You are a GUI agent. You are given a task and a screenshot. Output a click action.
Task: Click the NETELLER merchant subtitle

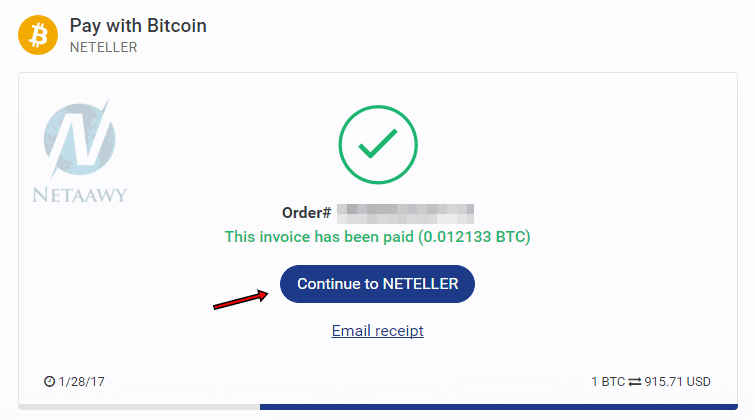(104, 47)
